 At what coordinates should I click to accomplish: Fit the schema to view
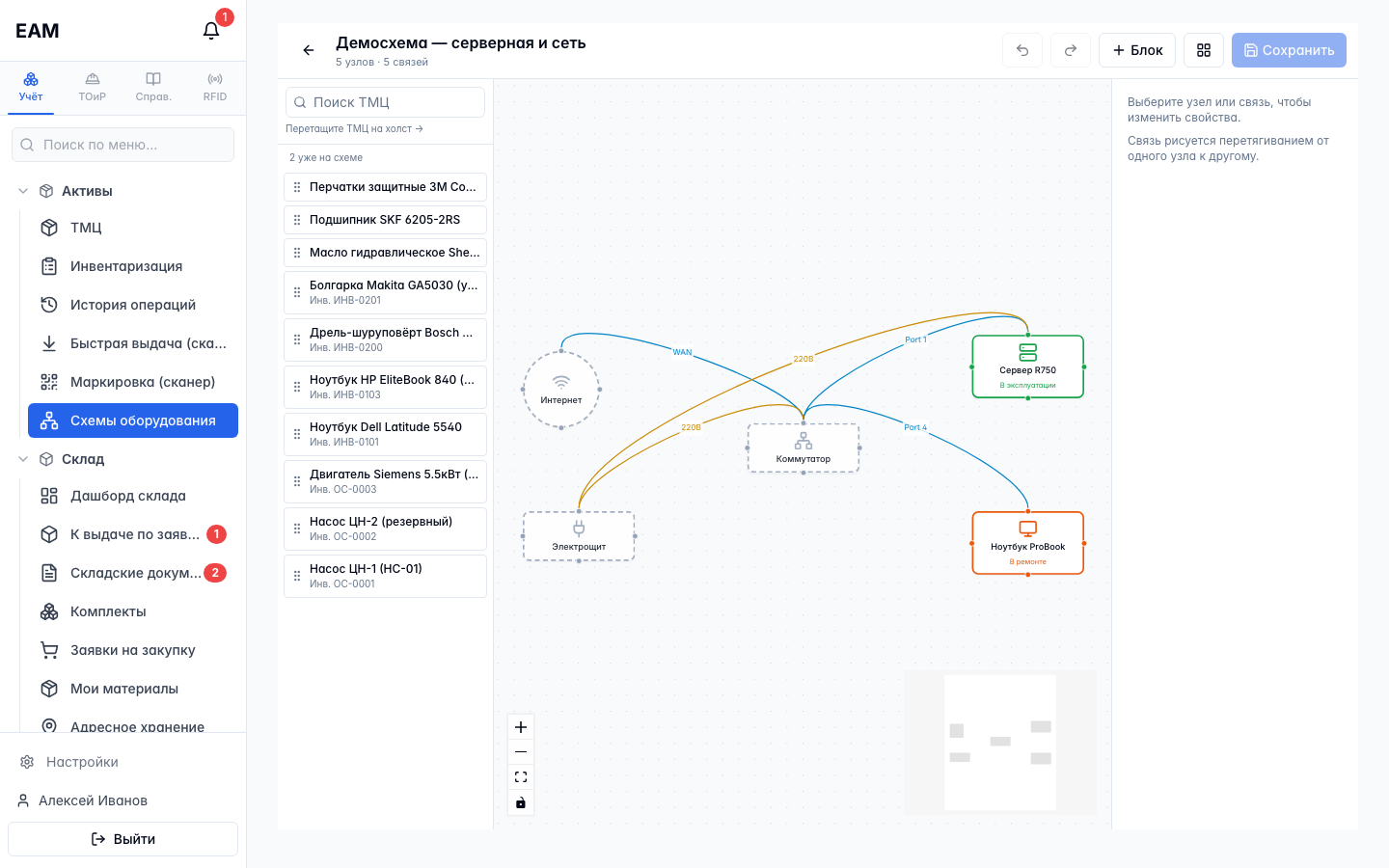click(x=521, y=777)
